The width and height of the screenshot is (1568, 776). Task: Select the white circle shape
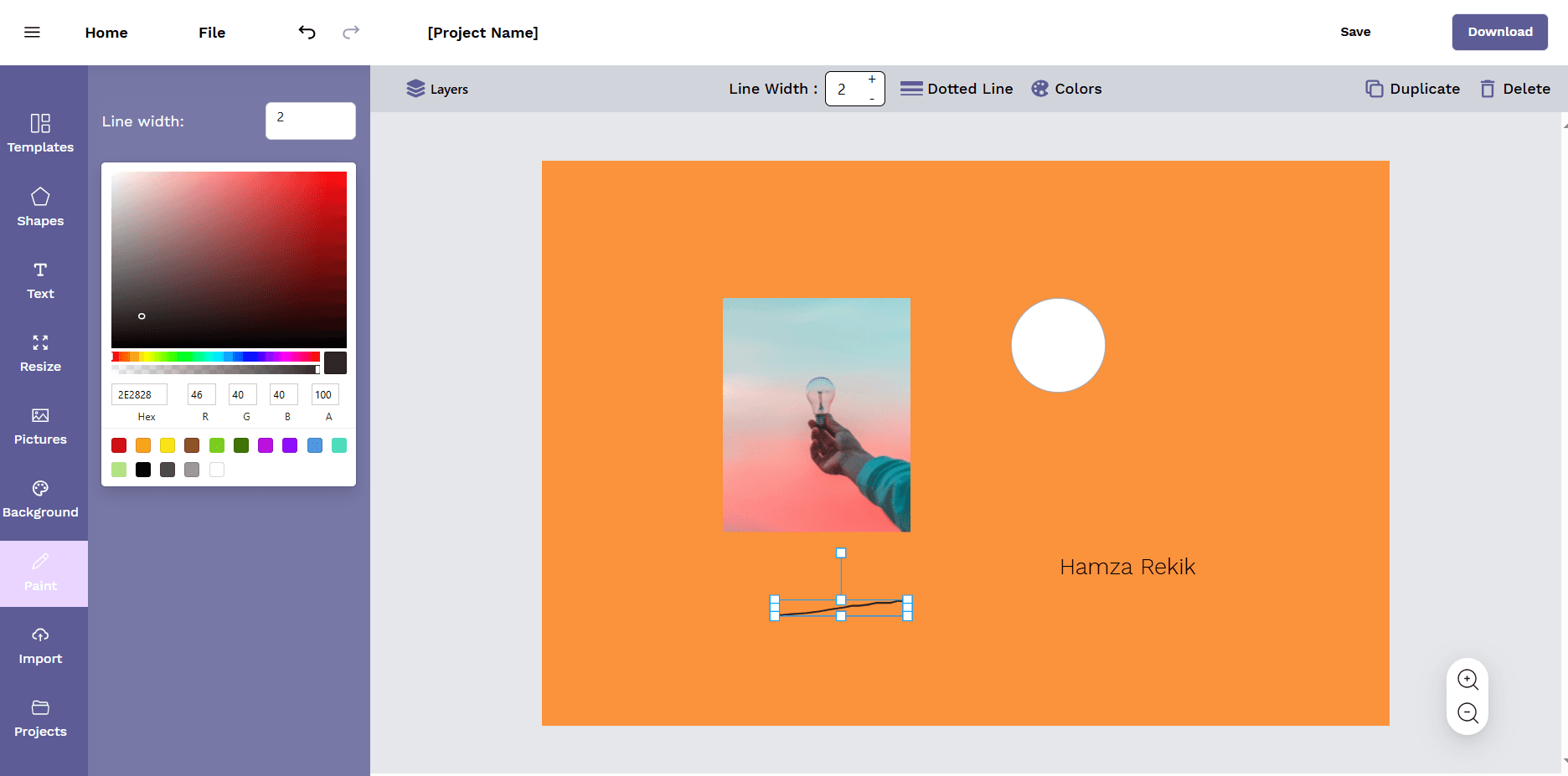(1058, 345)
